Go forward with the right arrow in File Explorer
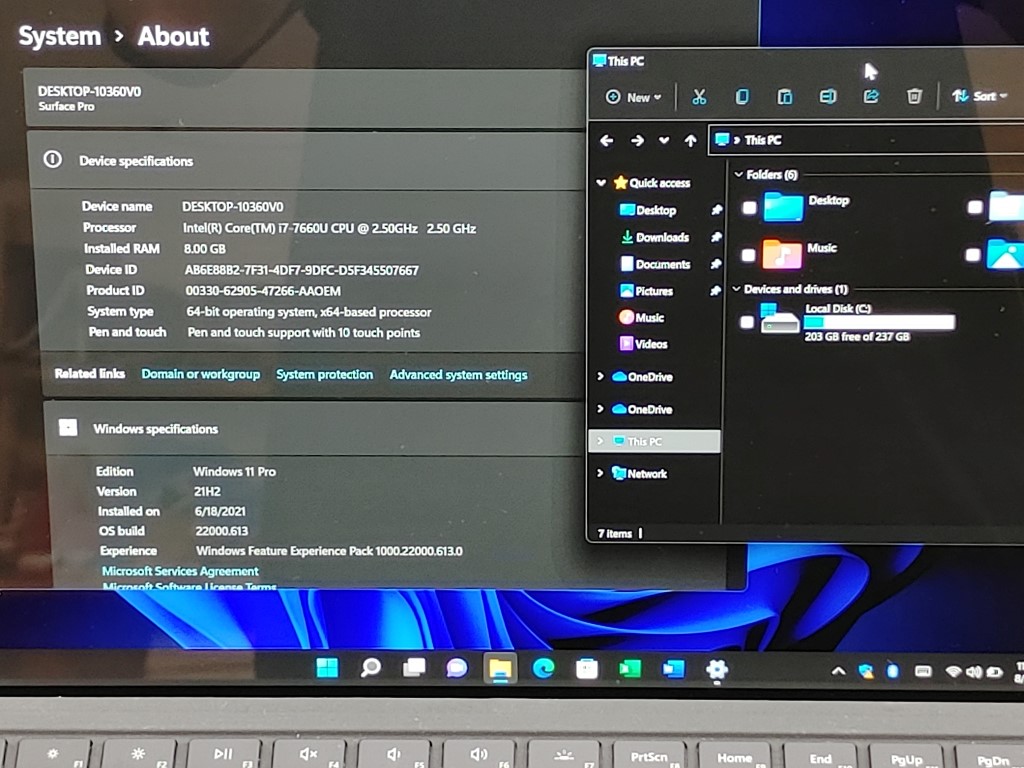Image resolution: width=1024 pixels, height=768 pixels. point(637,140)
